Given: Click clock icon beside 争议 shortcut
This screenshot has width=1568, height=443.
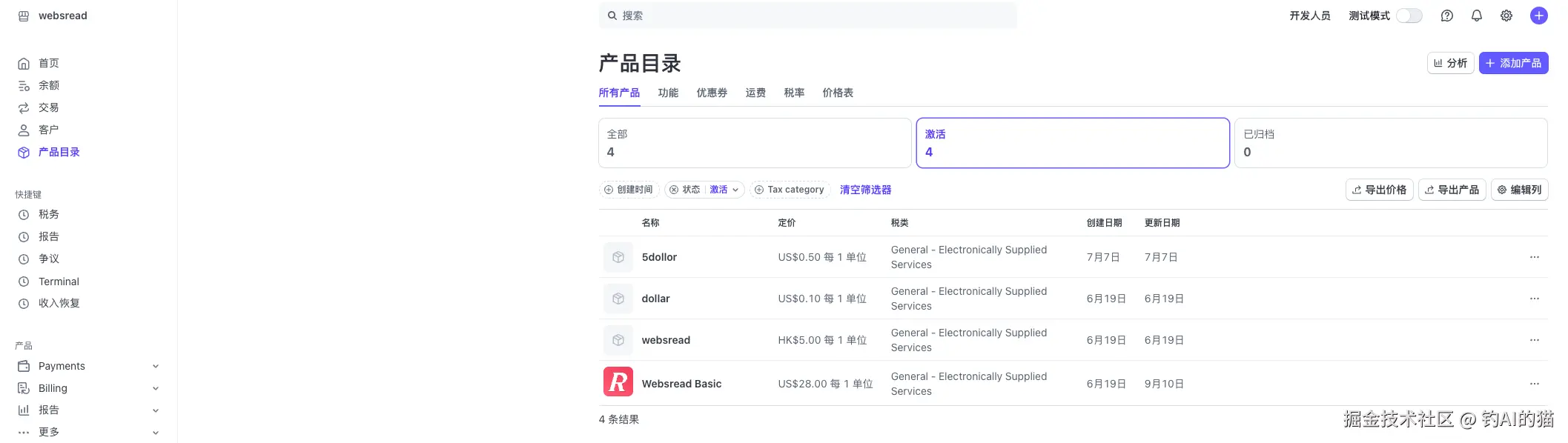Looking at the screenshot, I should pyautogui.click(x=24, y=259).
